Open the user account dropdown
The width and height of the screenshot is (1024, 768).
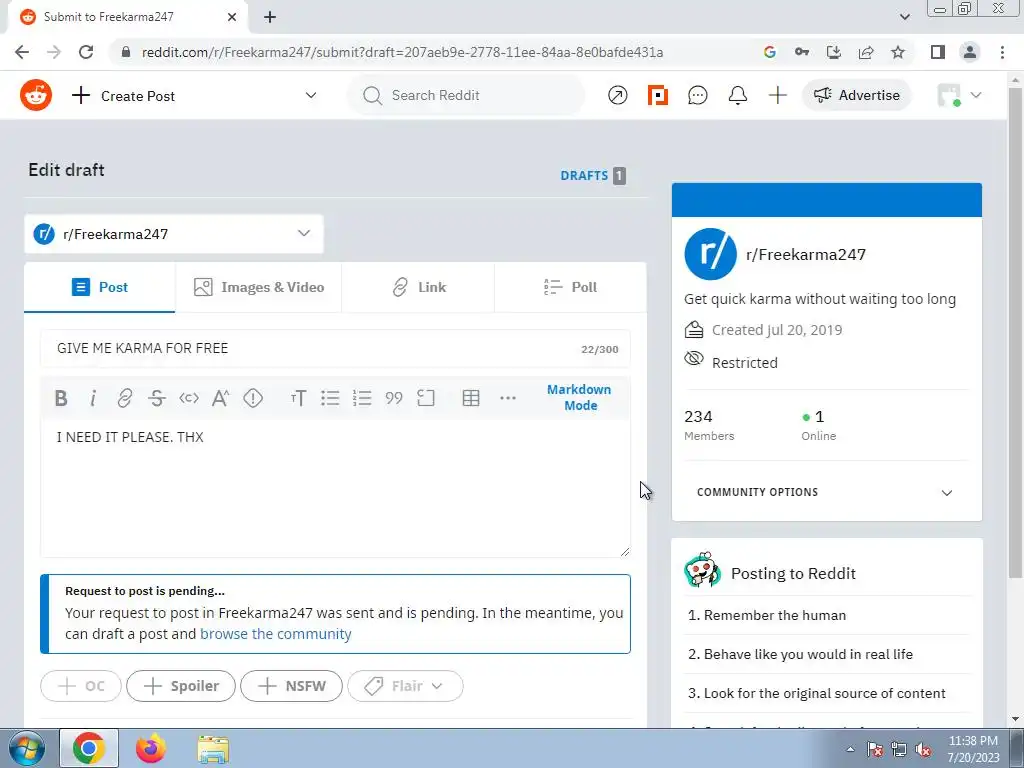[x=959, y=95]
